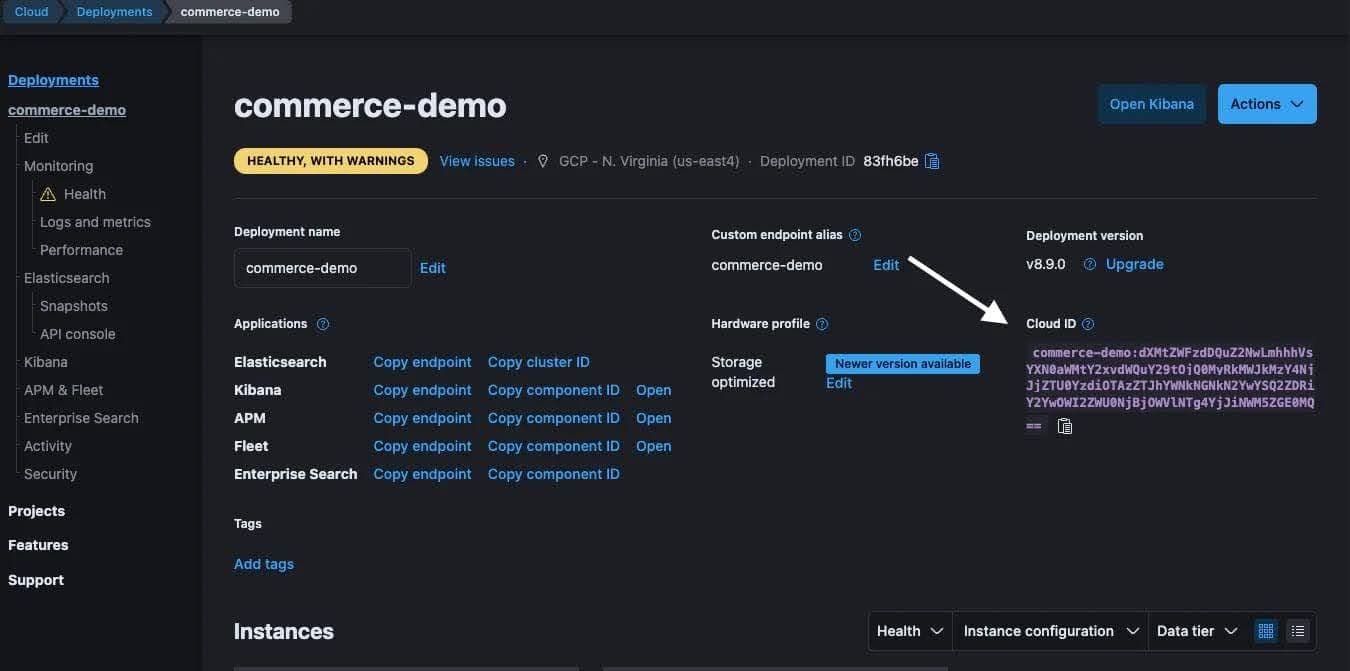The height and width of the screenshot is (671, 1350).
Task: Open the Actions dropdown
Action: (1266, 103)
